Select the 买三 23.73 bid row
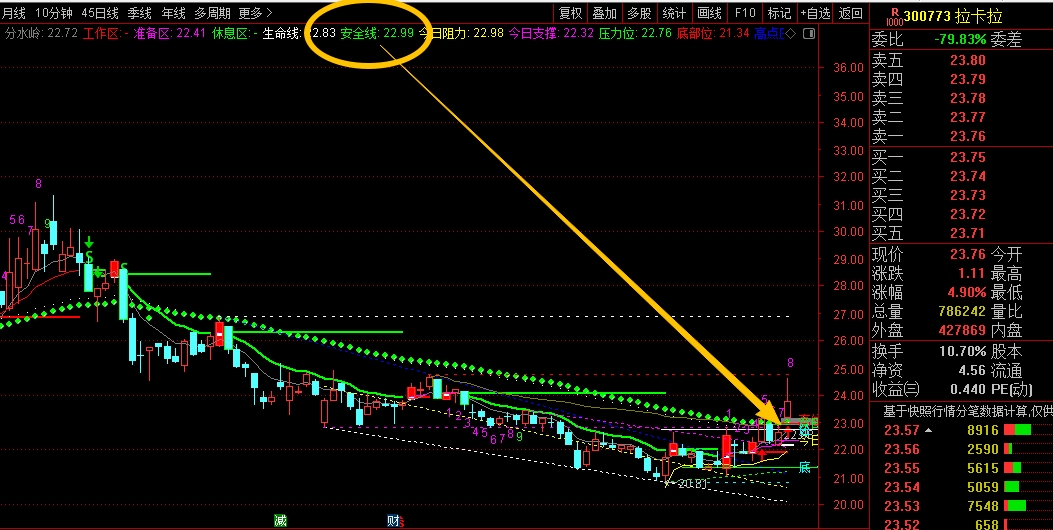The image size is (1053, 530). coord(961,195)
